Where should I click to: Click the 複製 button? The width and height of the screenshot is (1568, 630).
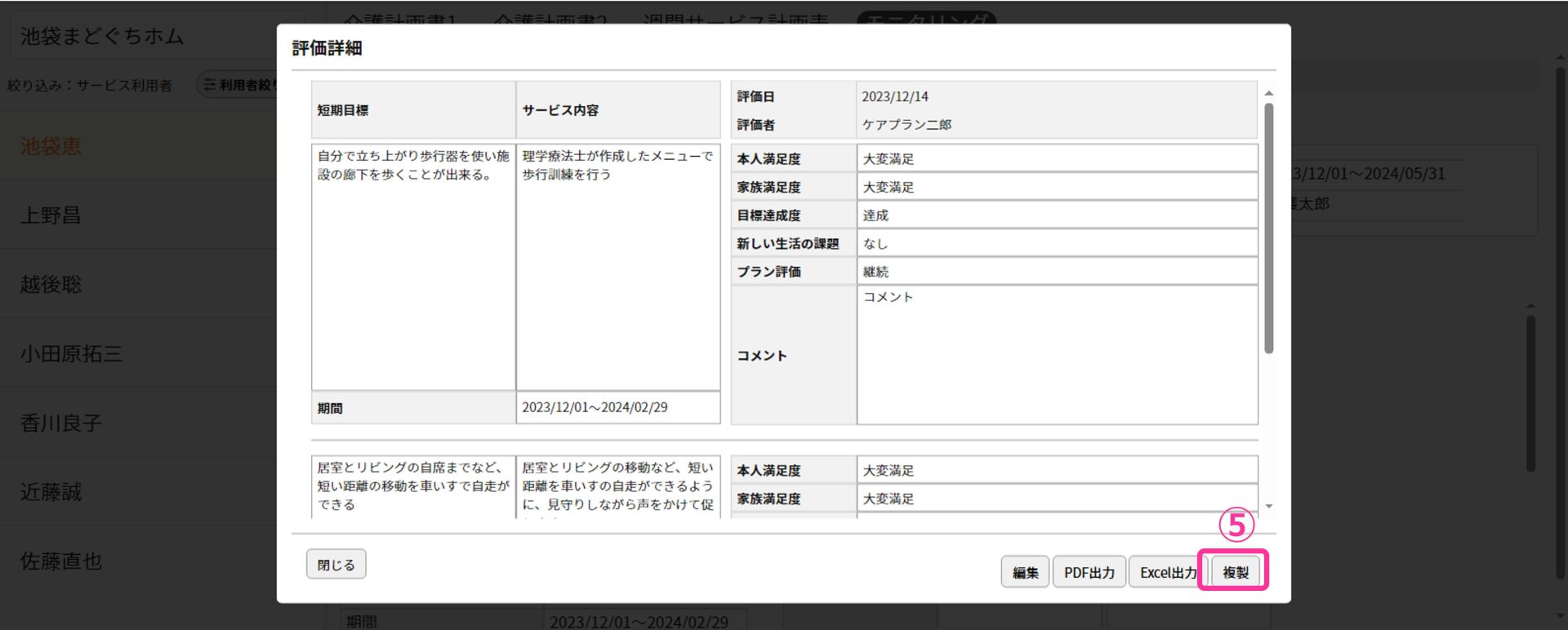(1235, 572)
